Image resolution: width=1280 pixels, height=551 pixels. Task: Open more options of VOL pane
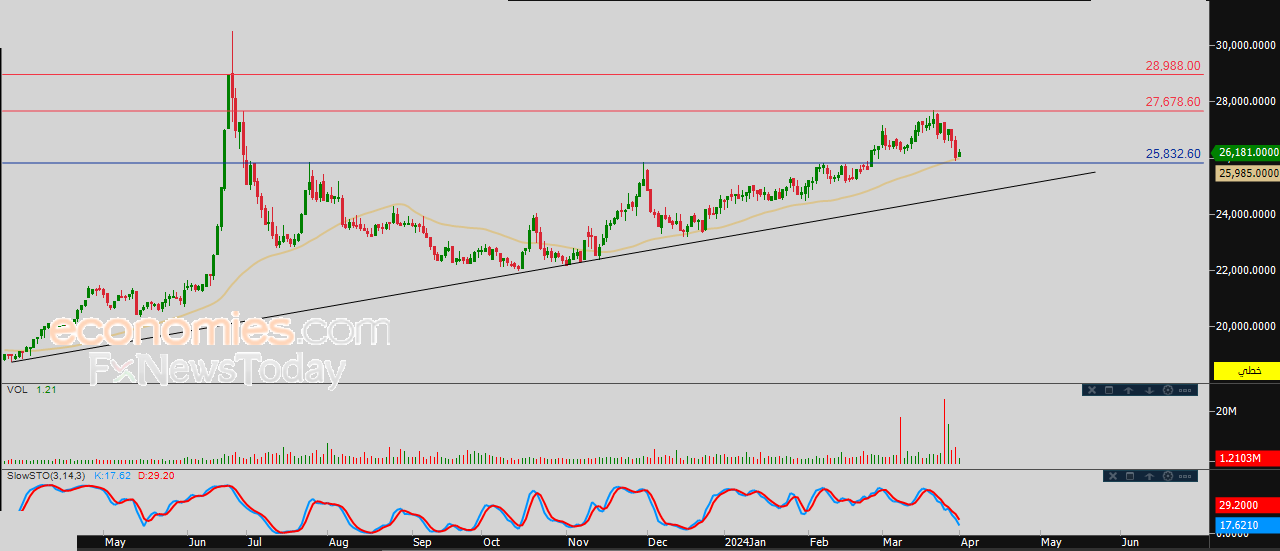click(1185, 390)
